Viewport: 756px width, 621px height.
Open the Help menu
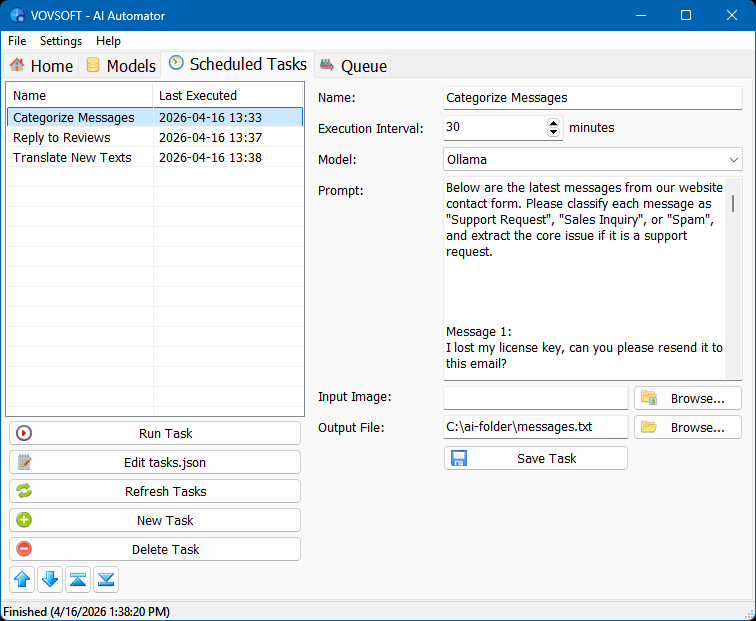108,41
